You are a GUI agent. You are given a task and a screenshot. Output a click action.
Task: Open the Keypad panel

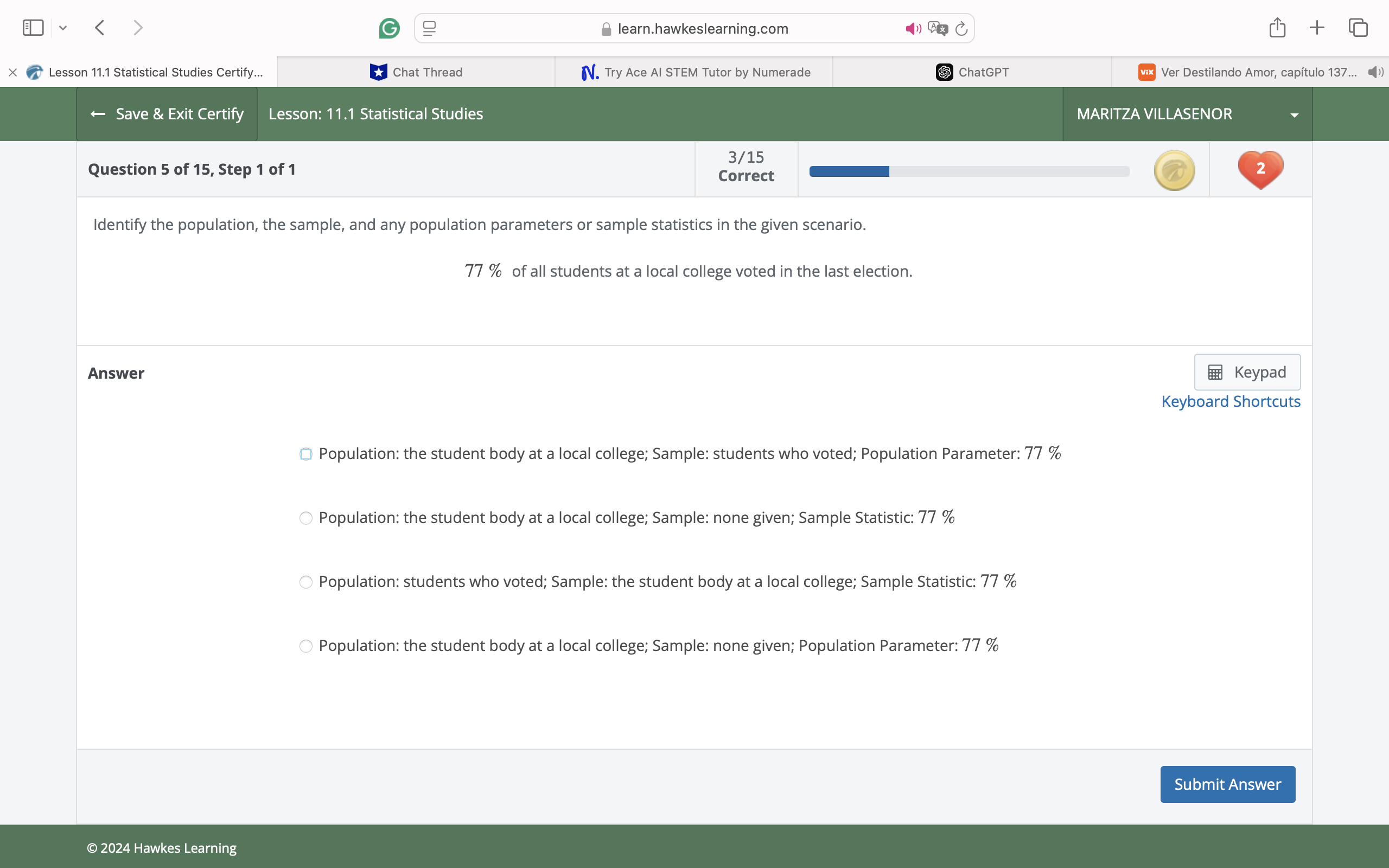(x=1247, y=372)
